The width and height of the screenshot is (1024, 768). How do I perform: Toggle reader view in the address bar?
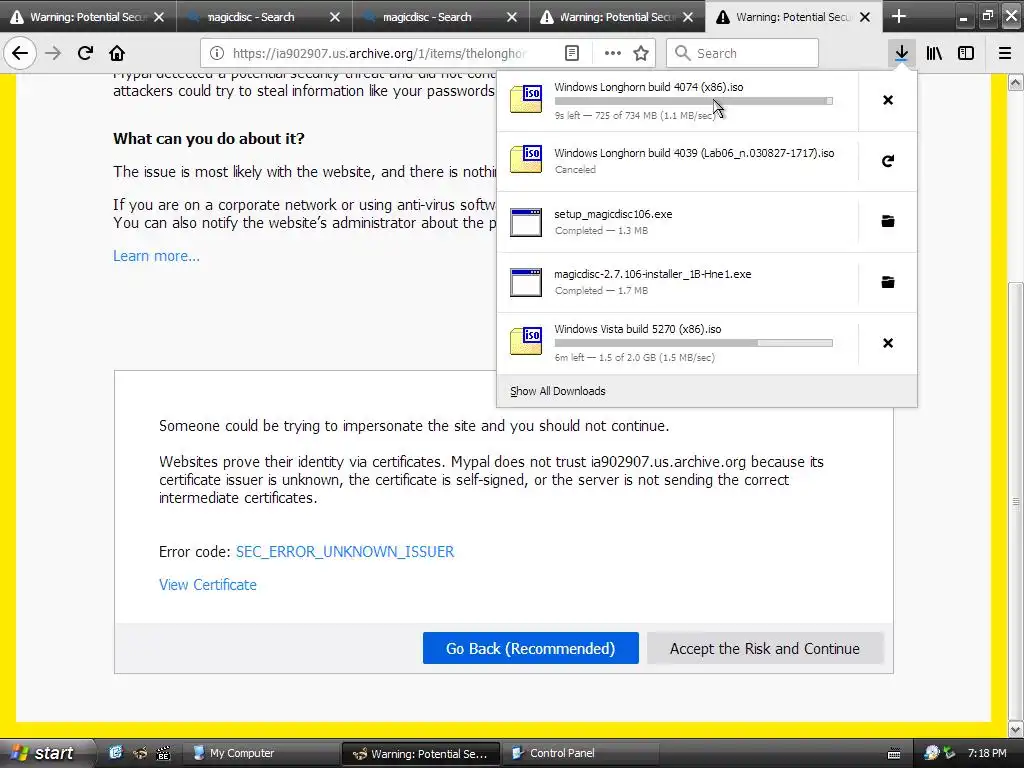[572, 53]
